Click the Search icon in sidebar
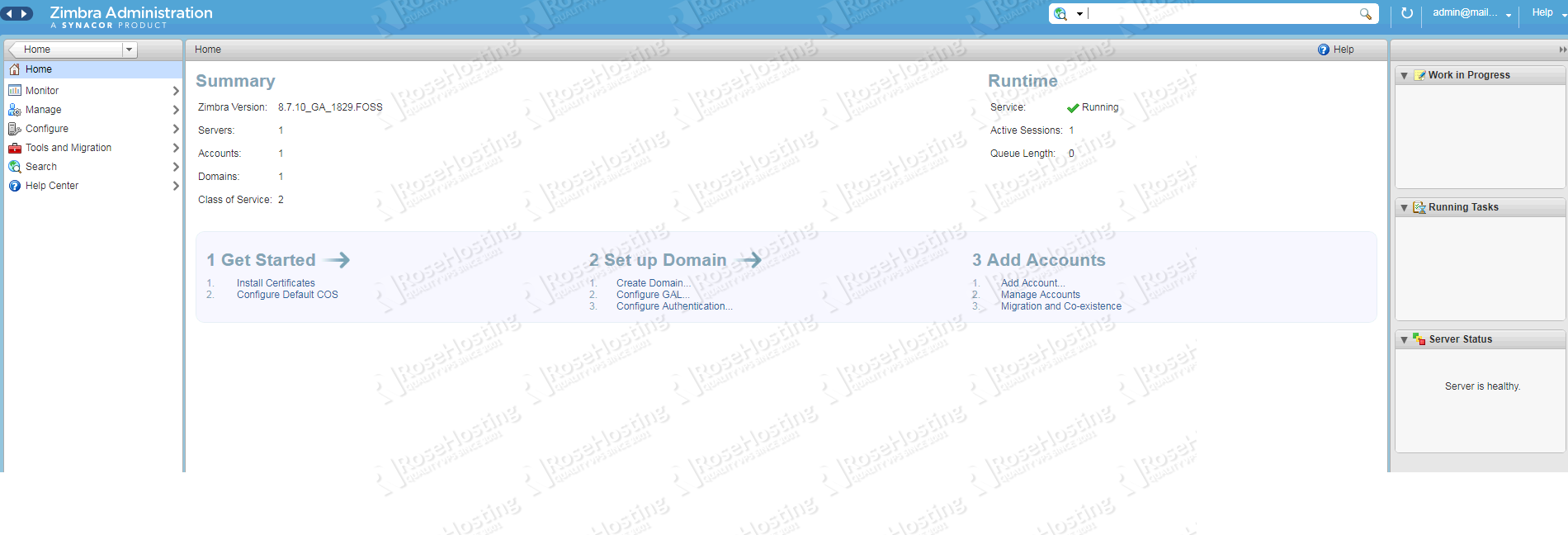 (15, 167)
